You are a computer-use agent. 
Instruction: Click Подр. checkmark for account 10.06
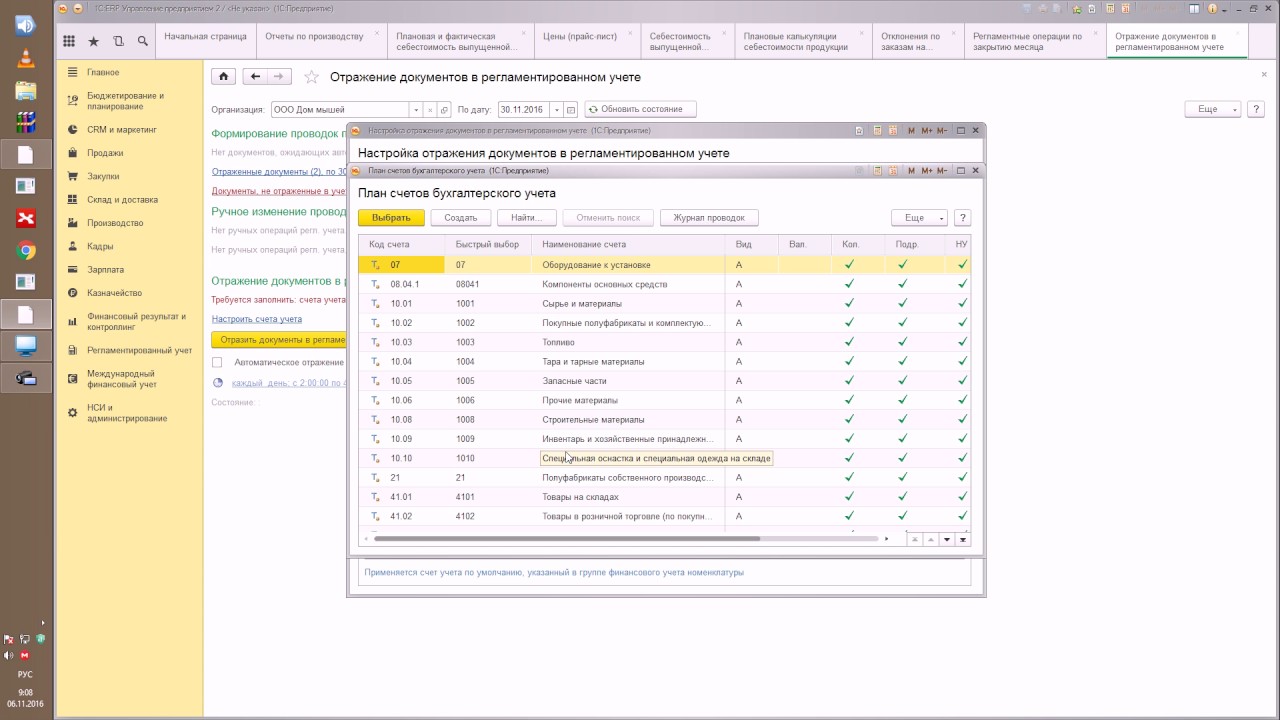902,400
